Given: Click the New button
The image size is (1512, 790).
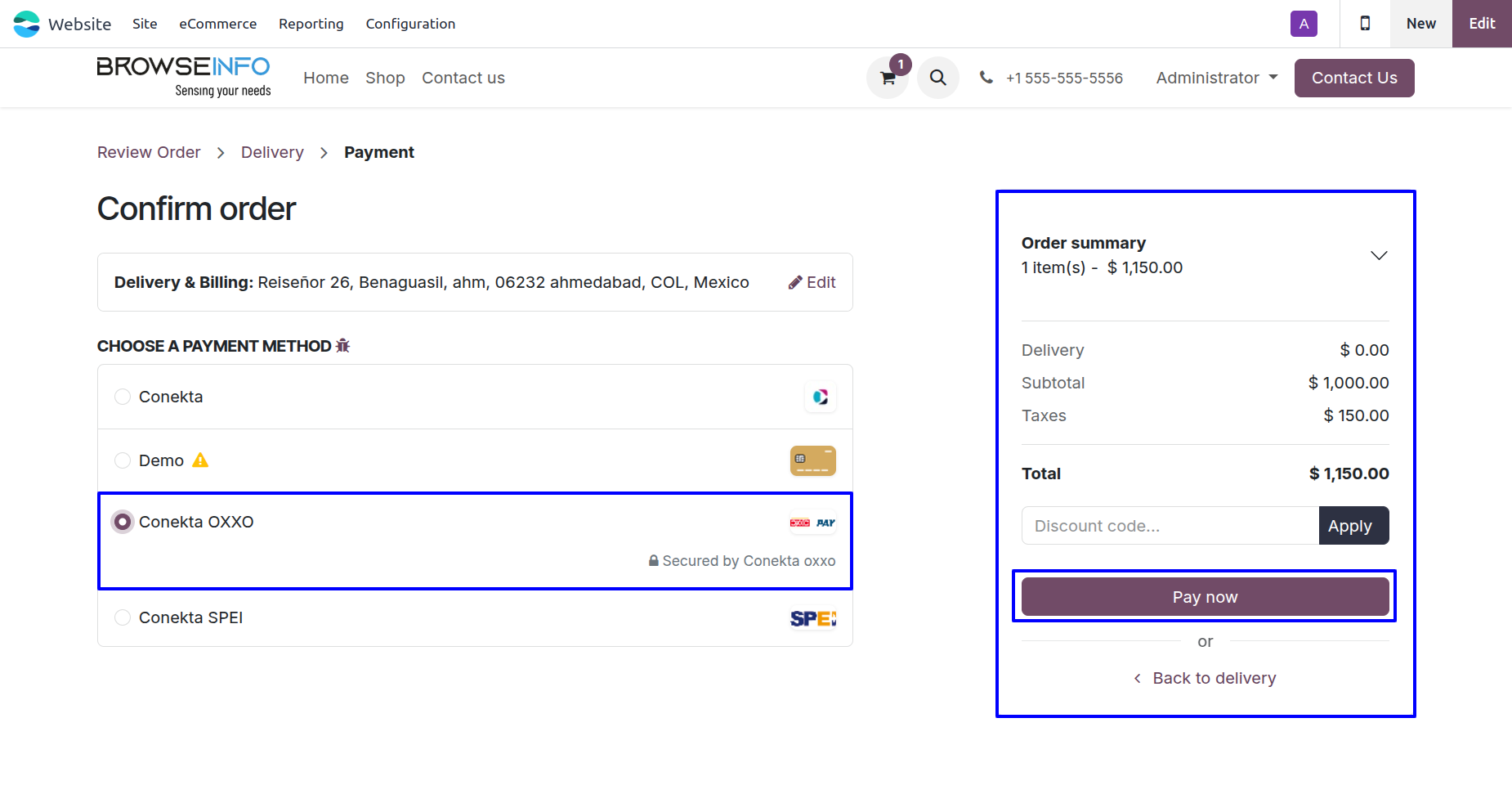Looking at the screenshot, I should point(1421,24).
